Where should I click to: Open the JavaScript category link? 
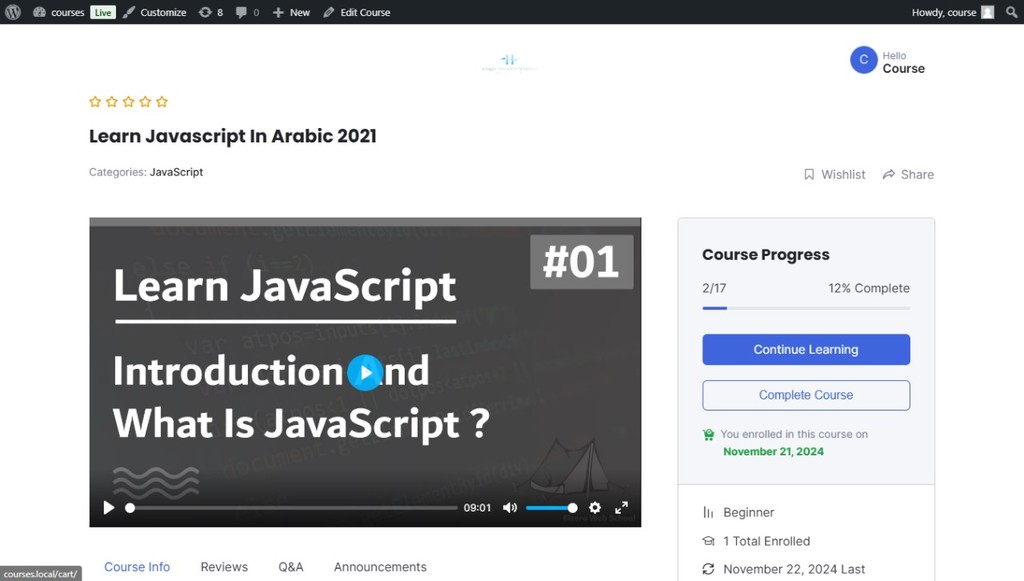click(x=176, y=172)
